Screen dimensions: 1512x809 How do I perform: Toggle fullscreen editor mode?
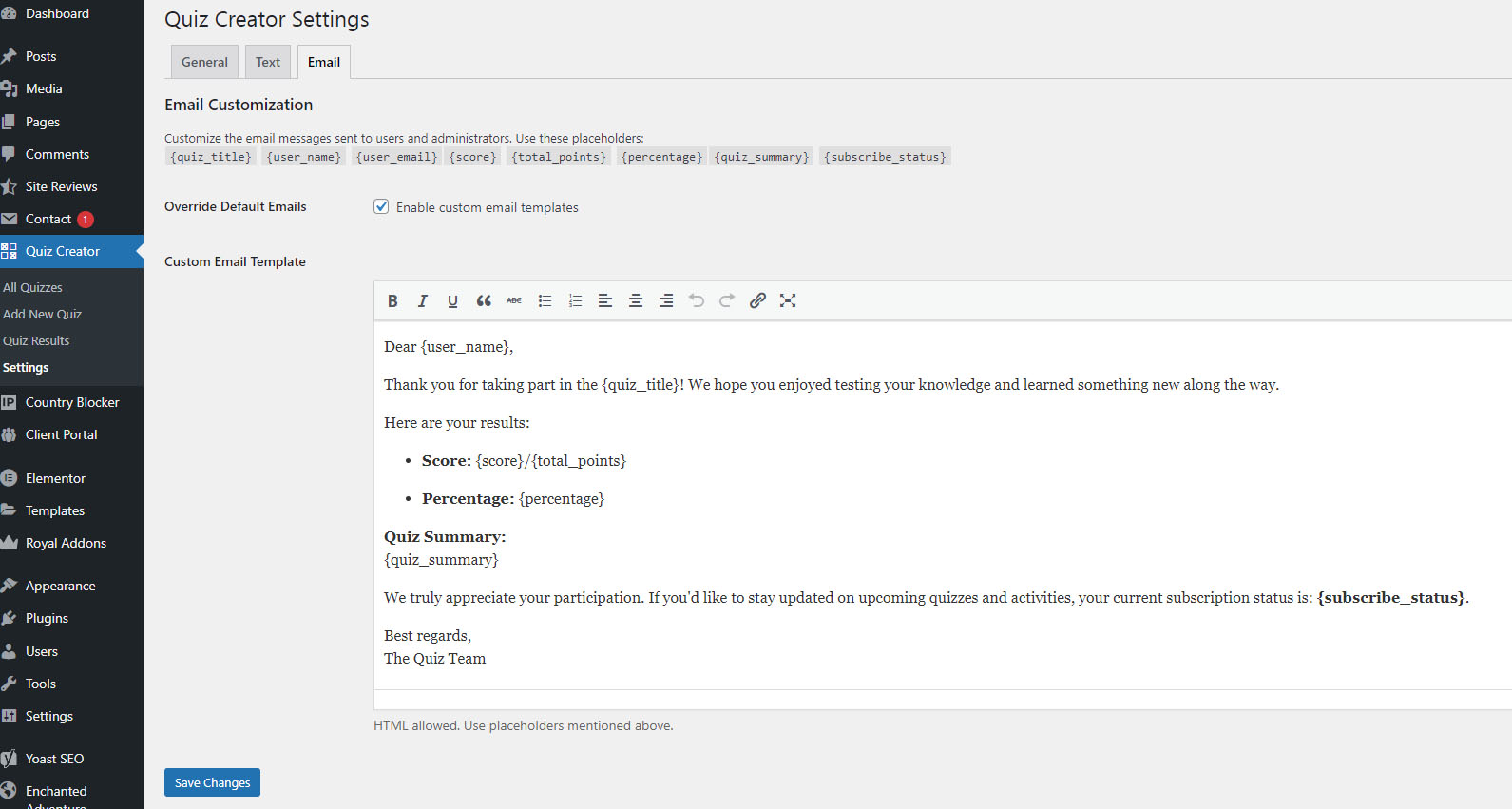[x=788, y=300]
